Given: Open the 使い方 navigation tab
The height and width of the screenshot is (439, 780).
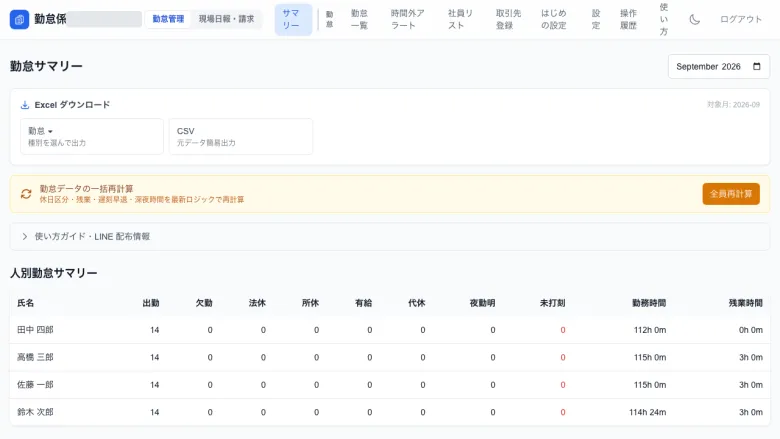Looking at the screenshot, I should [x=664, y=19].
